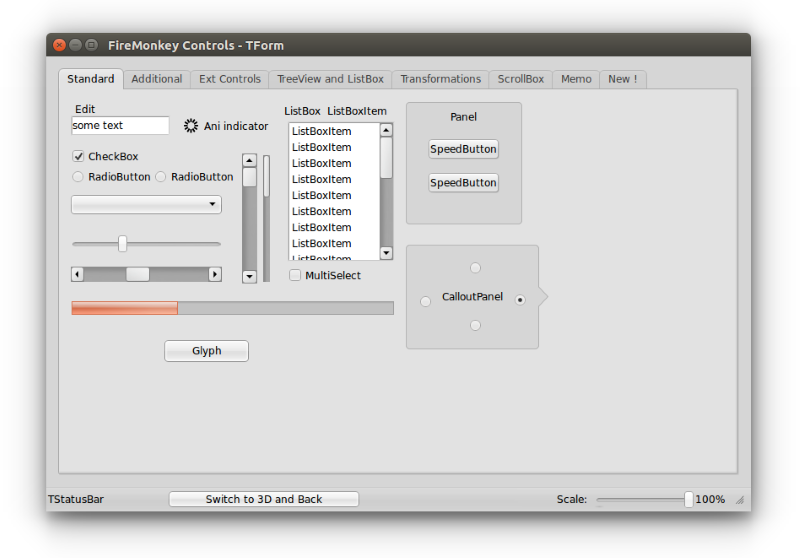
Task: Click the first SpeedButton in Panel
Action: [463, 149]
